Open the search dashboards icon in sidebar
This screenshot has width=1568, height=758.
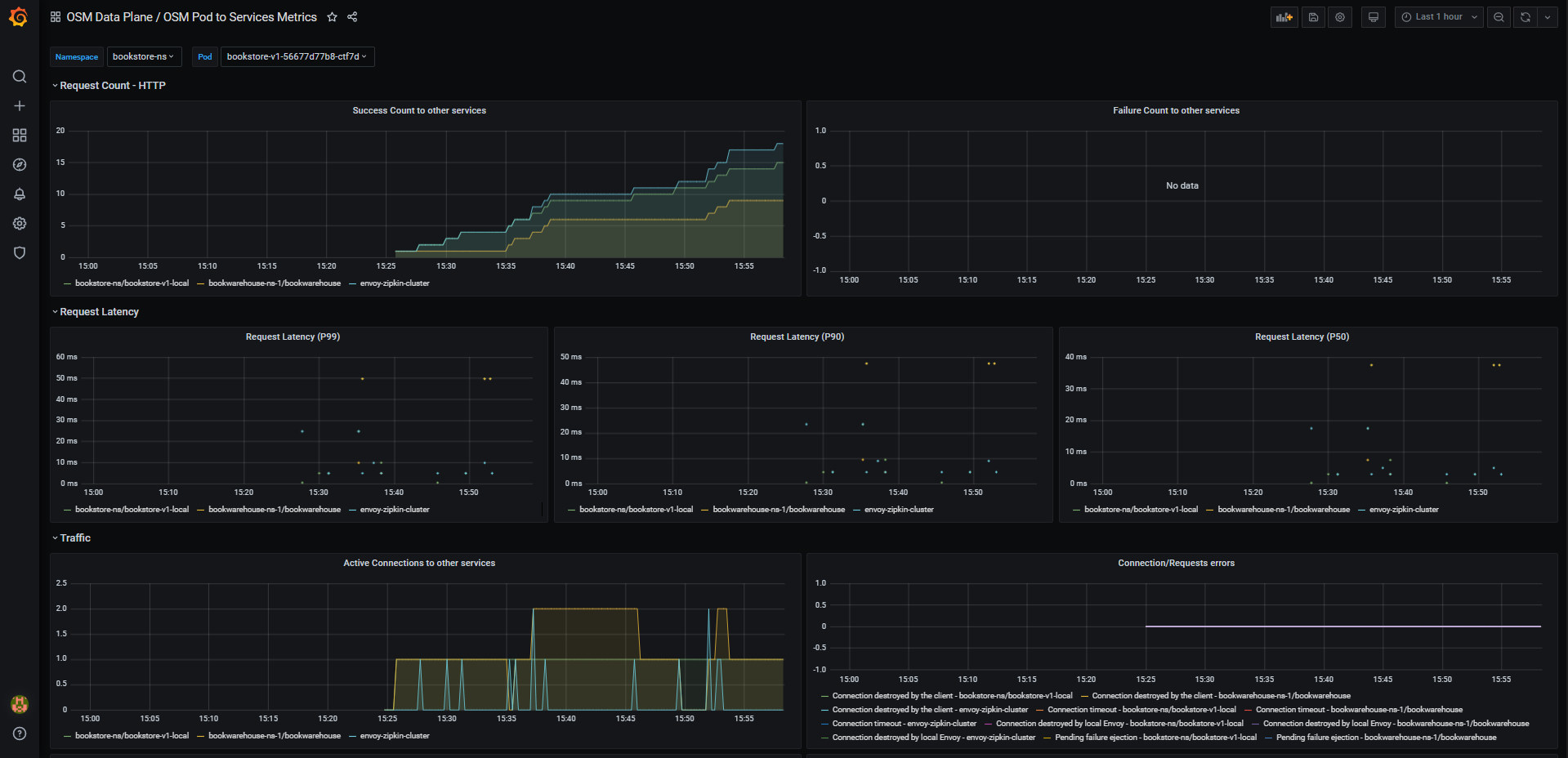pos(20,77)
